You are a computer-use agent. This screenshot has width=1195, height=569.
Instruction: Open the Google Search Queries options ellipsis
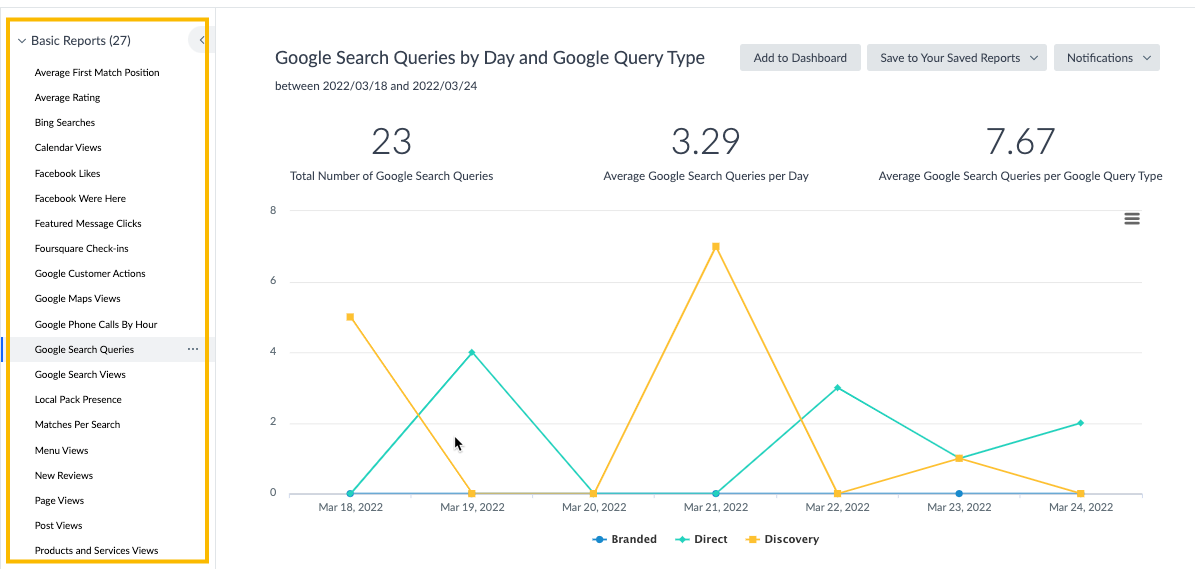point(193,349)
